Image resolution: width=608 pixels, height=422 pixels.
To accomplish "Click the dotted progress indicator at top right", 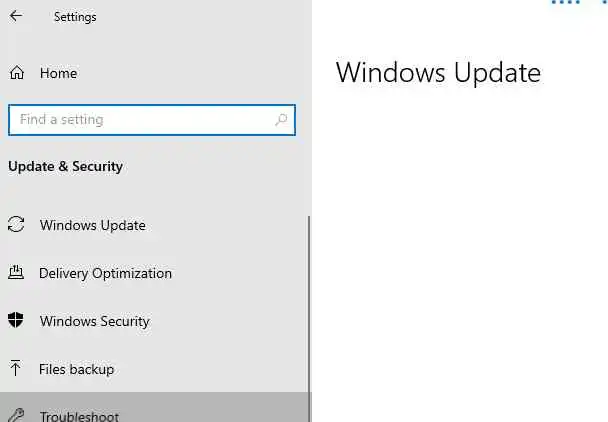I will [567, 3].
